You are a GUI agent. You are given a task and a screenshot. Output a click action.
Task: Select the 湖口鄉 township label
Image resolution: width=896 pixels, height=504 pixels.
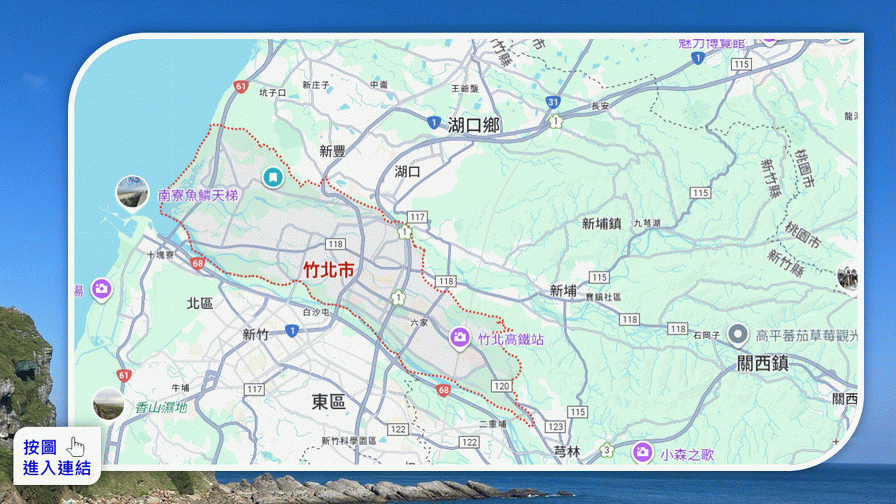[x=473, y=125]
